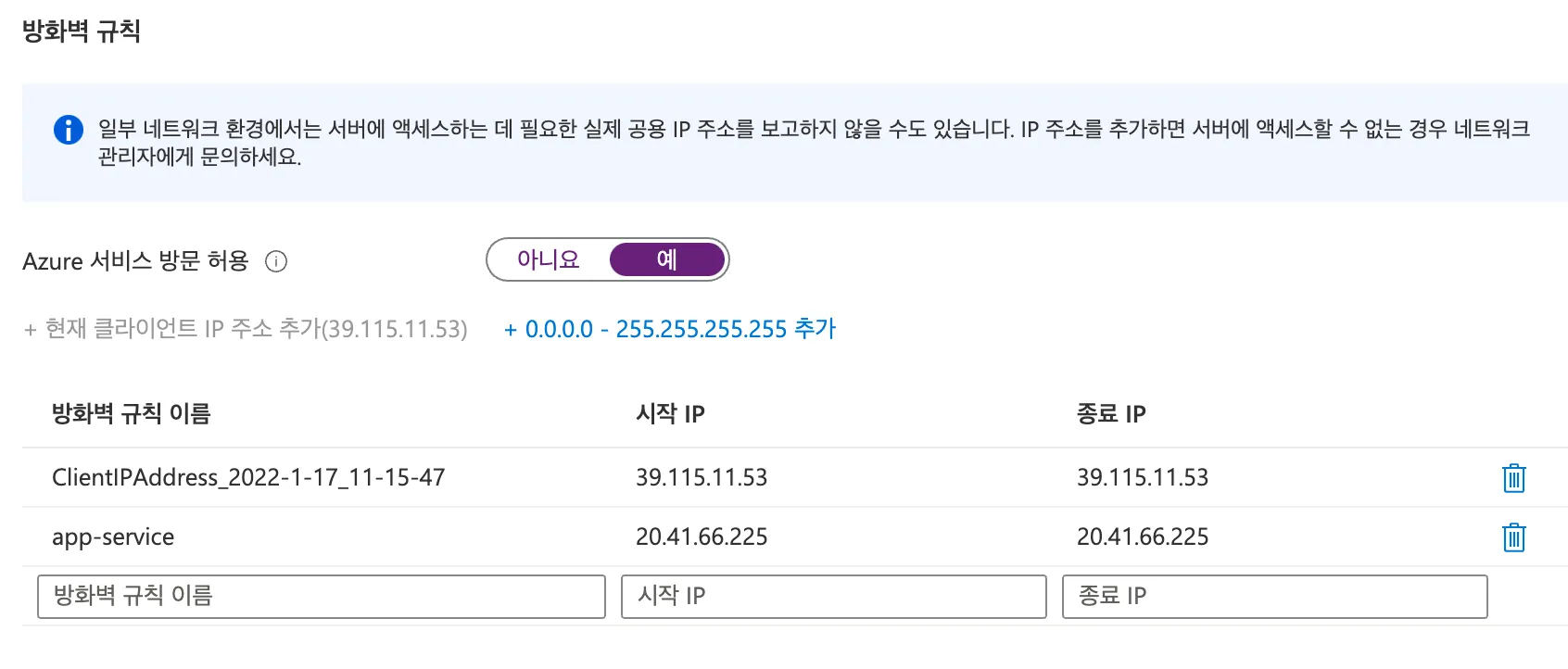Screen dimensions: 1568x669
Task: Delete the app-service firewall rule
Action: tap(1513, 537)
